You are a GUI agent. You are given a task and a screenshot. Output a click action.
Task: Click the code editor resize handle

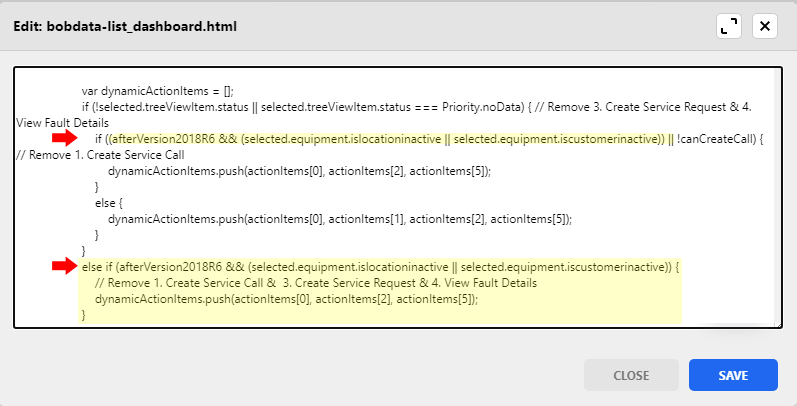(776, 322)
